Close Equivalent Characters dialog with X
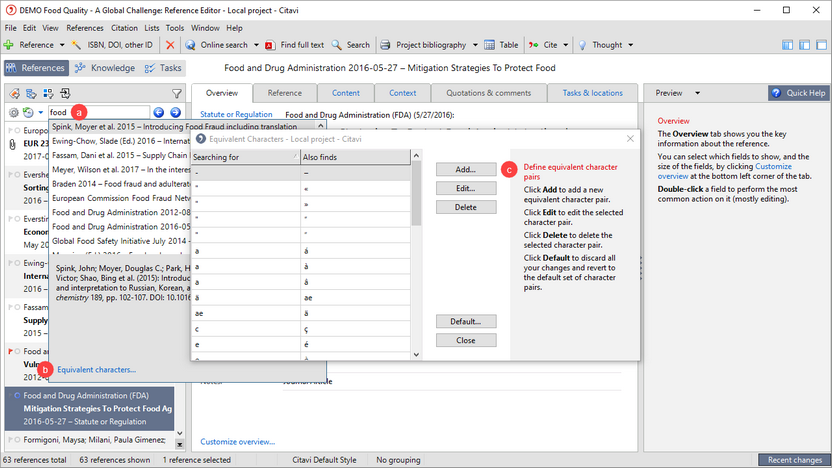The width and height of the screenshot is (832, 468). click(630, 138)
